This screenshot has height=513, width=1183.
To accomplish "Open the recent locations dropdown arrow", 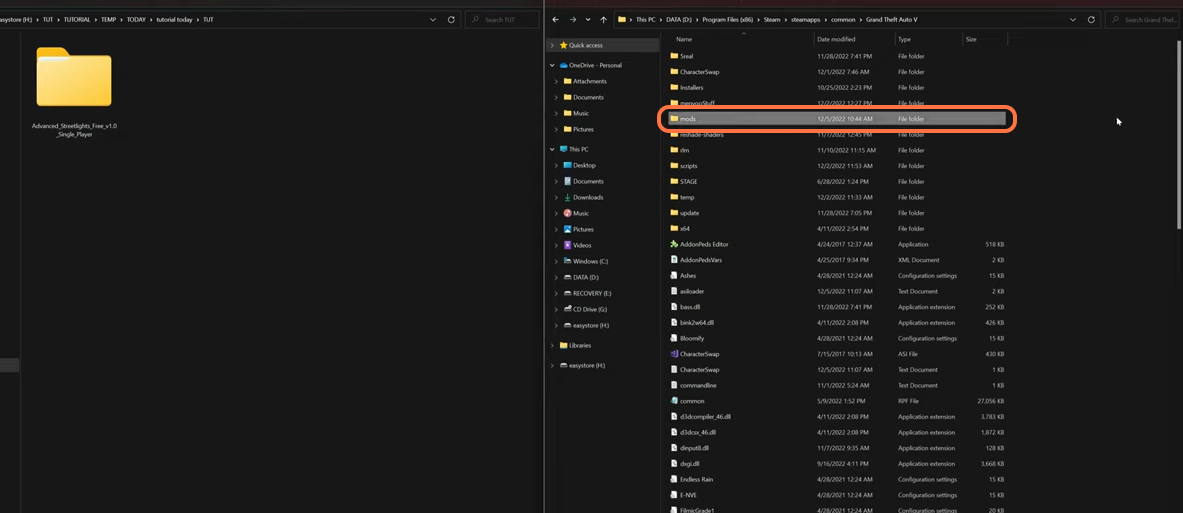I will click(588, 19).
